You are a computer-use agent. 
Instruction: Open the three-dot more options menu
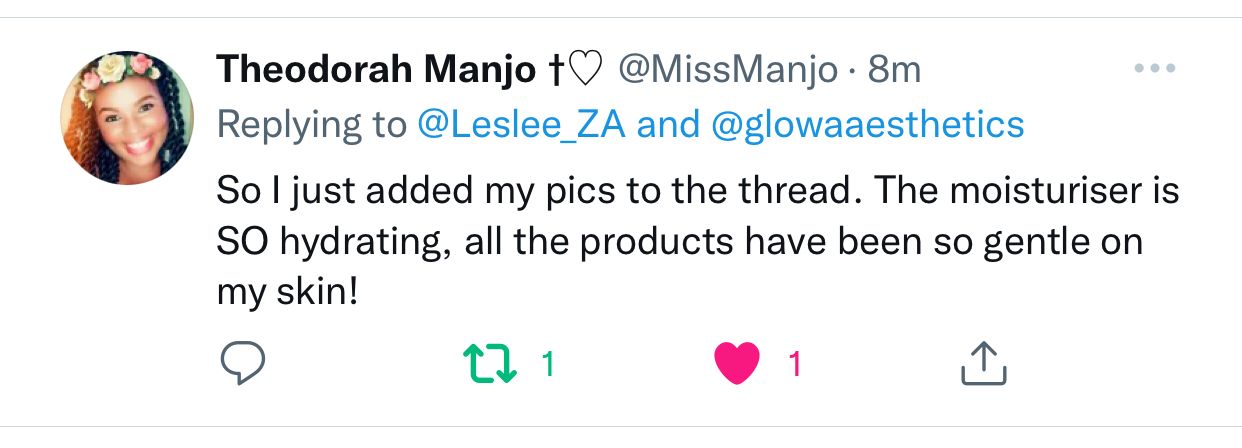1156,69
